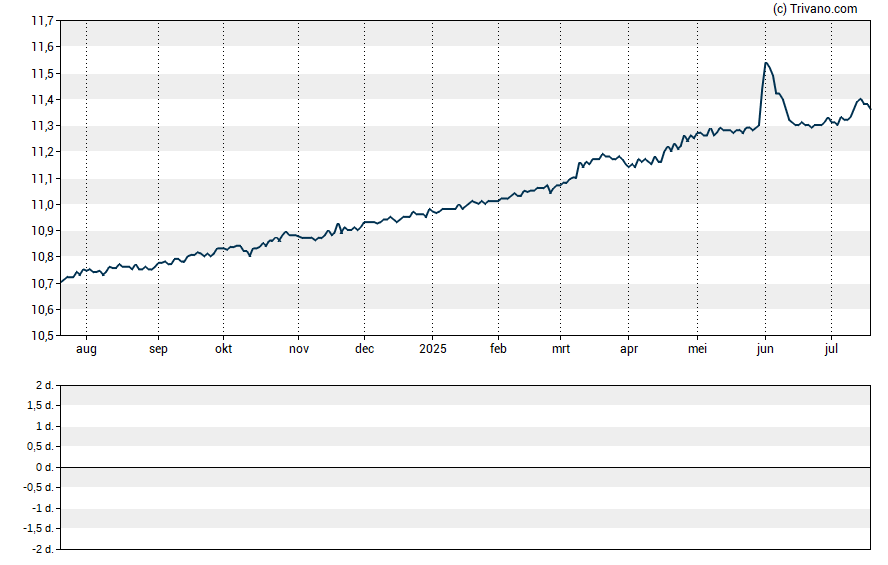Click the 0,5 d. volume axis label

pos(40,447)
